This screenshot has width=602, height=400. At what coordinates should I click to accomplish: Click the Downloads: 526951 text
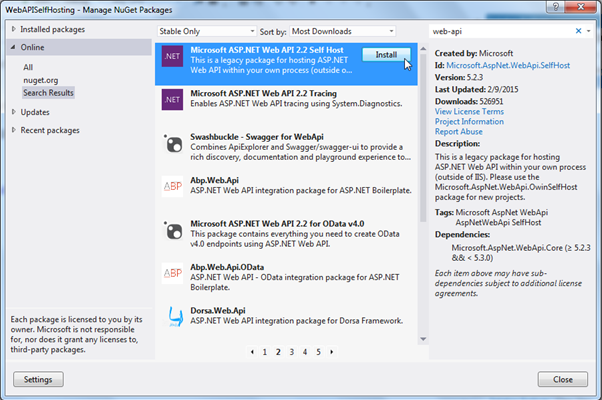[x=469, y=101]
